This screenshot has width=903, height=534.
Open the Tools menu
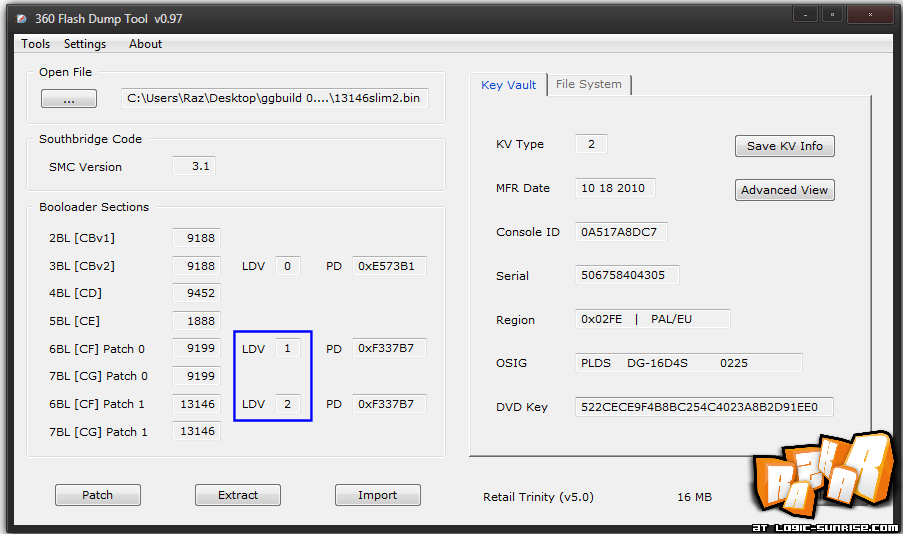click(36, 44)
